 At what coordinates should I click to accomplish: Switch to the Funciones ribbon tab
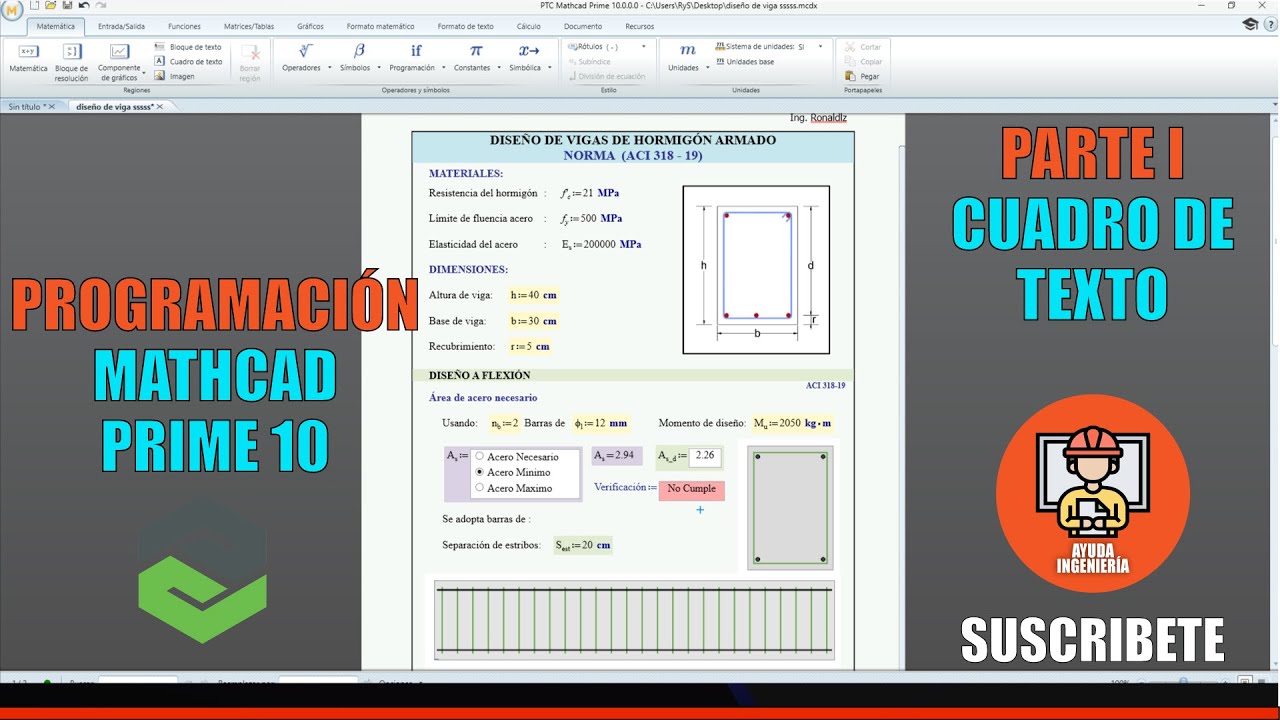click(x=184, y=27)
